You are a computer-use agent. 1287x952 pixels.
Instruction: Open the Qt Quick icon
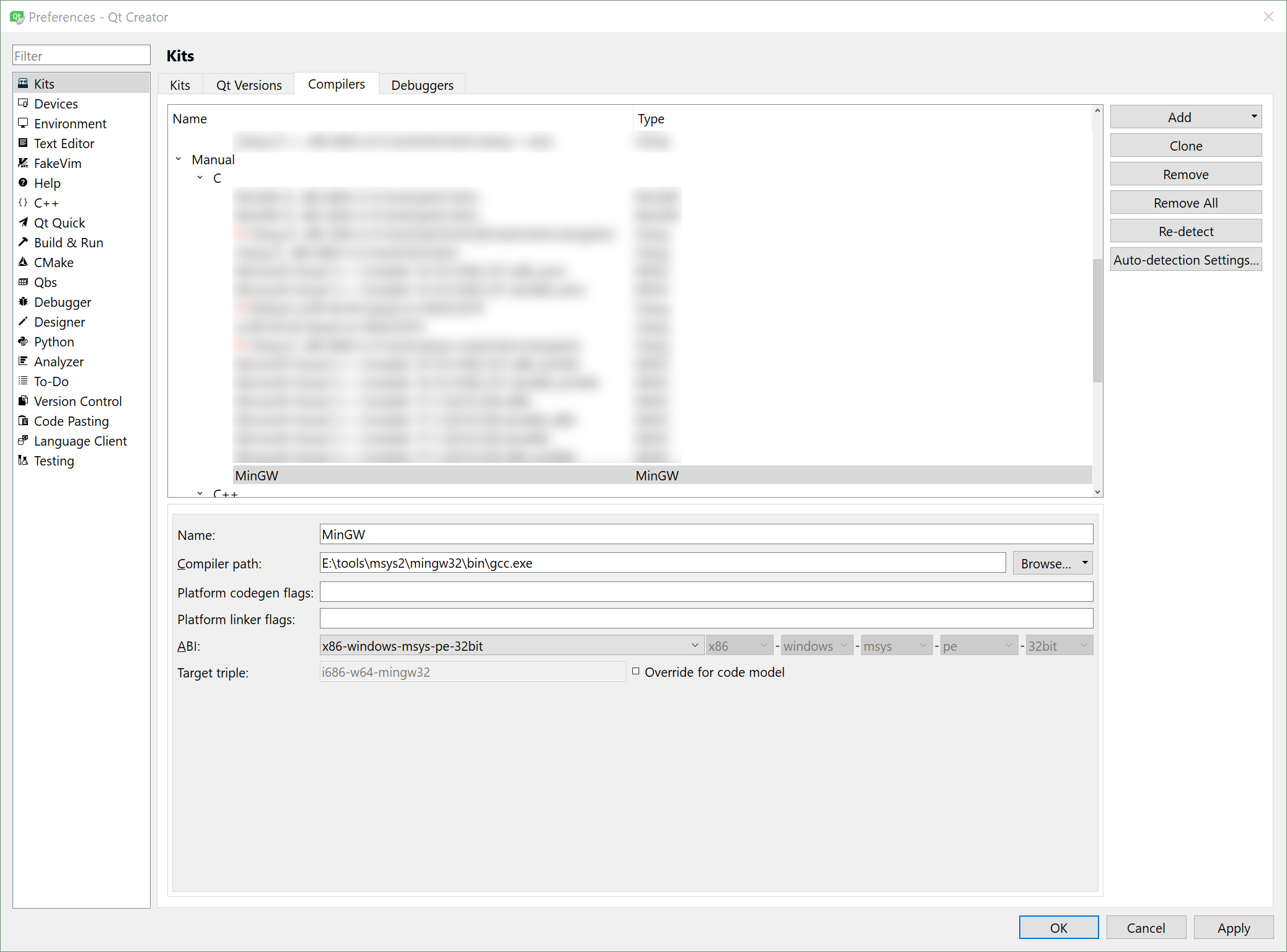pyautogui.click(x=23, y=222)
